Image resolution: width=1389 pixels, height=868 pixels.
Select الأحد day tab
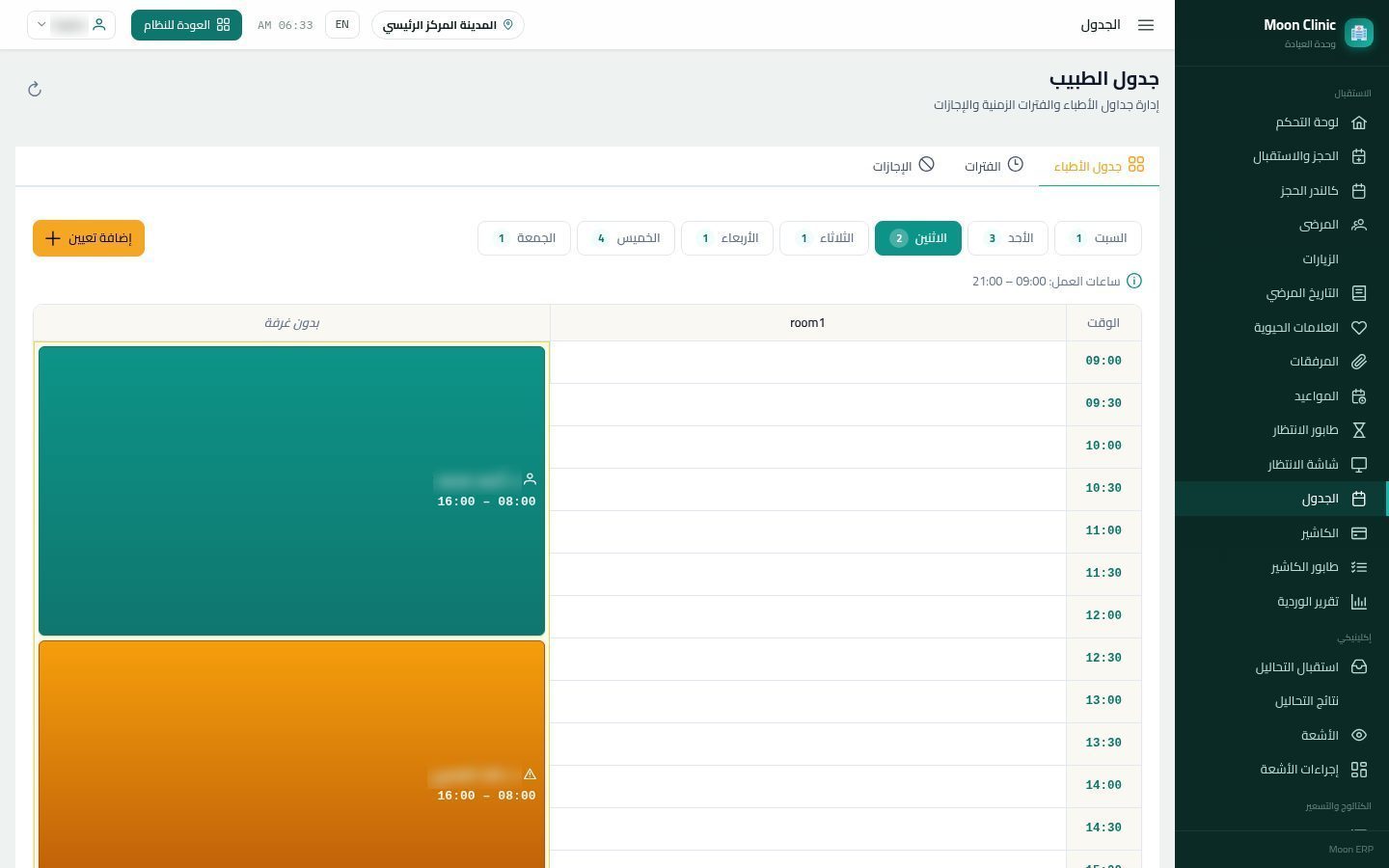pyautogui.click(x=1008, y=238)
